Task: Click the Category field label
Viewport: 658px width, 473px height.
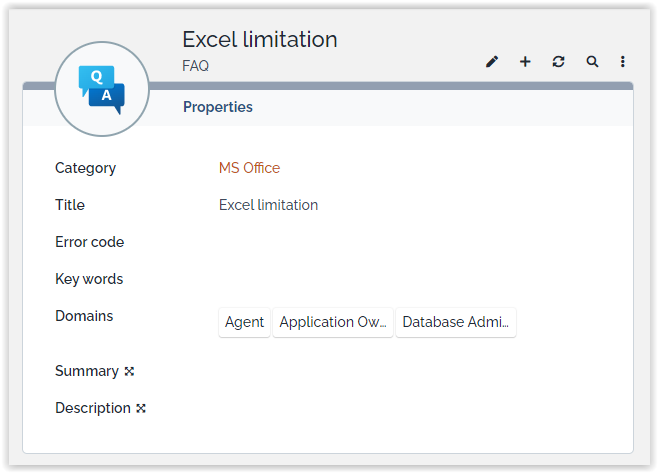Action: (85, 168)
